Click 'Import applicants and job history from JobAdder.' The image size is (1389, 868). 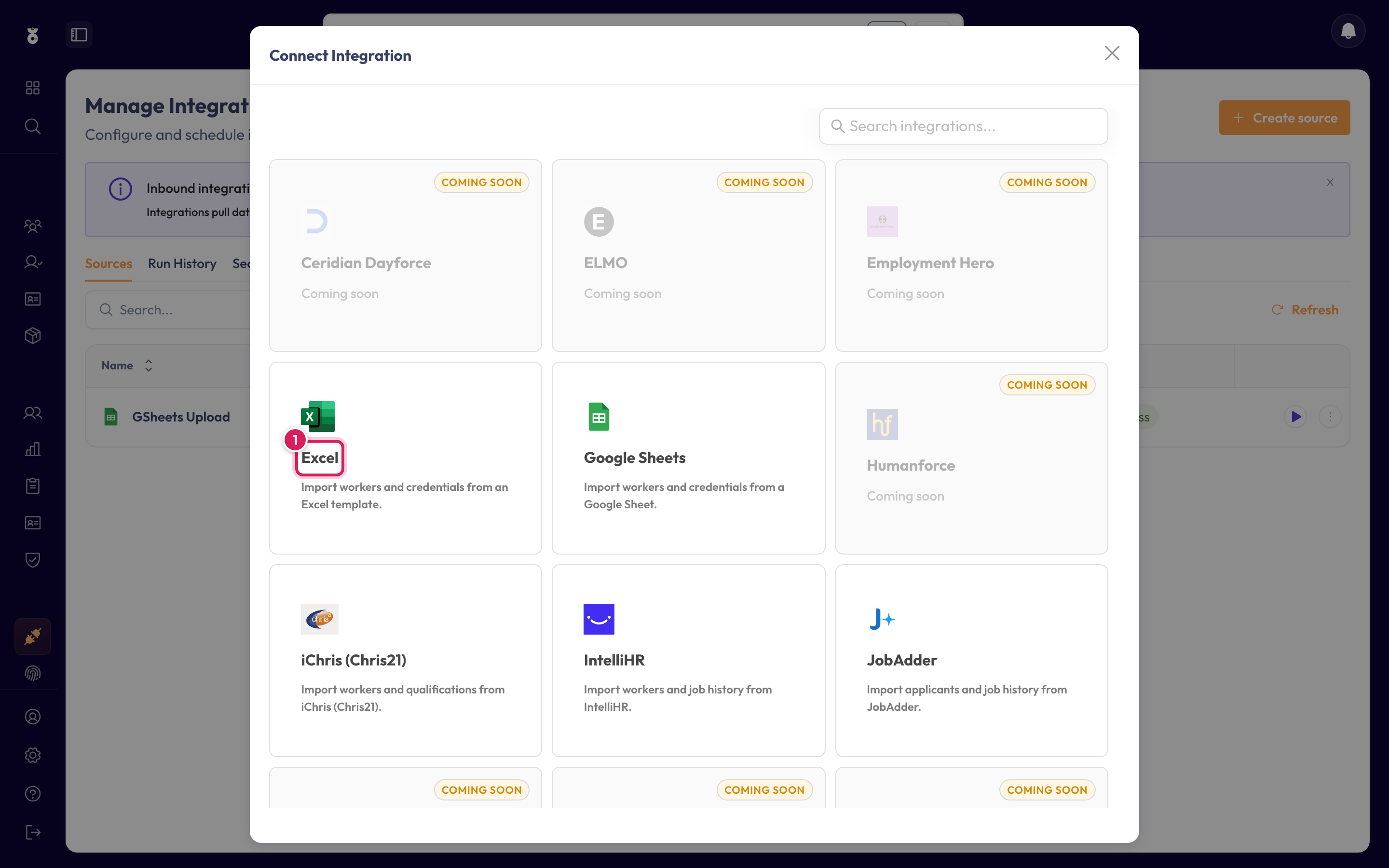coord(967,698)
